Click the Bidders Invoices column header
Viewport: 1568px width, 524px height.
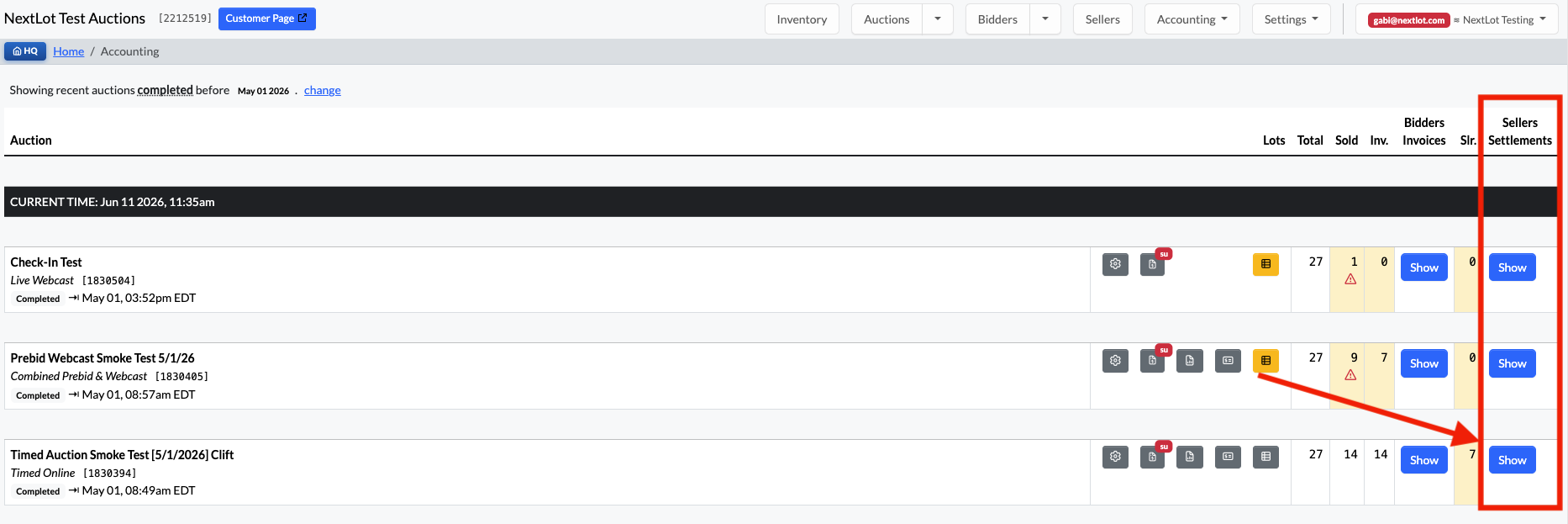click(1423, 131)
